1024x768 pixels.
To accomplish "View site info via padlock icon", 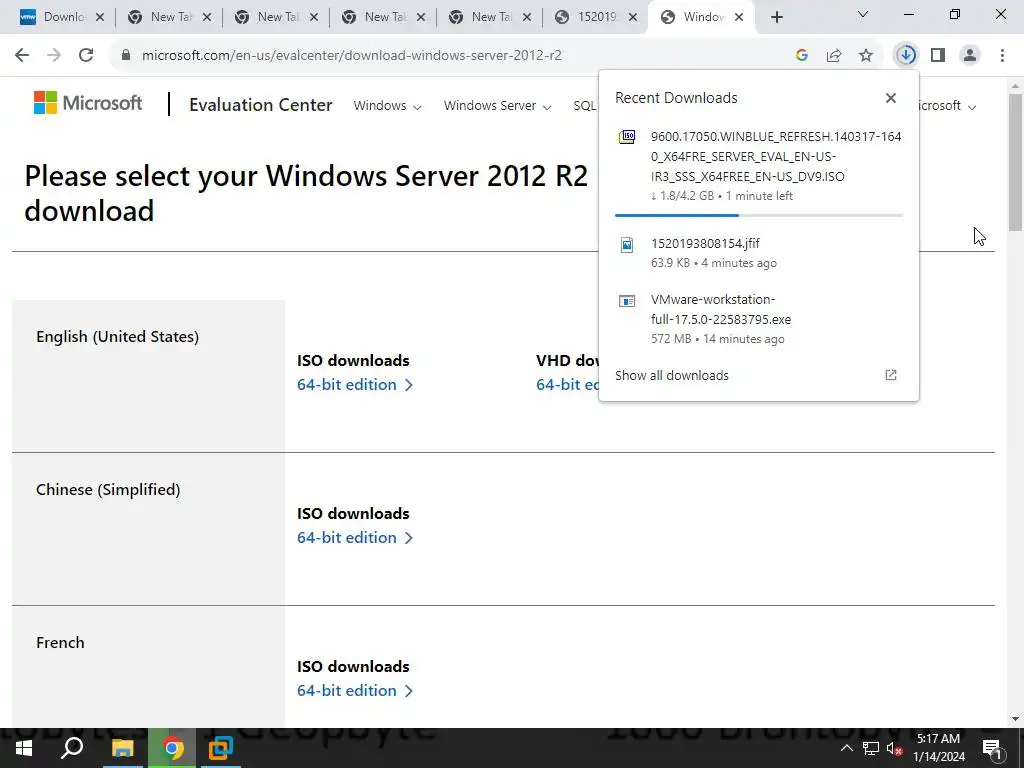I will [126, 56].
